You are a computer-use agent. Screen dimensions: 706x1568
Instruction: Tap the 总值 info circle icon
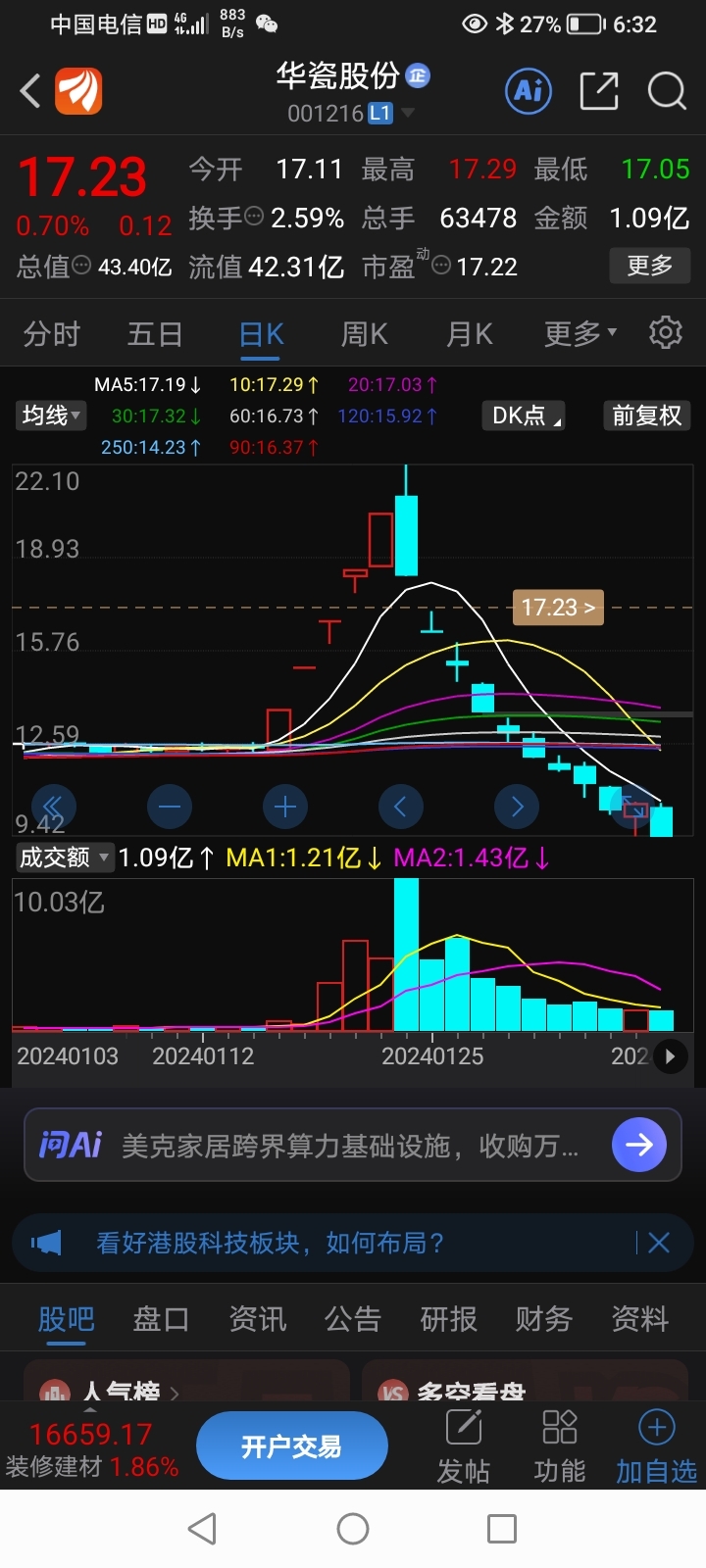pos(82,265)
